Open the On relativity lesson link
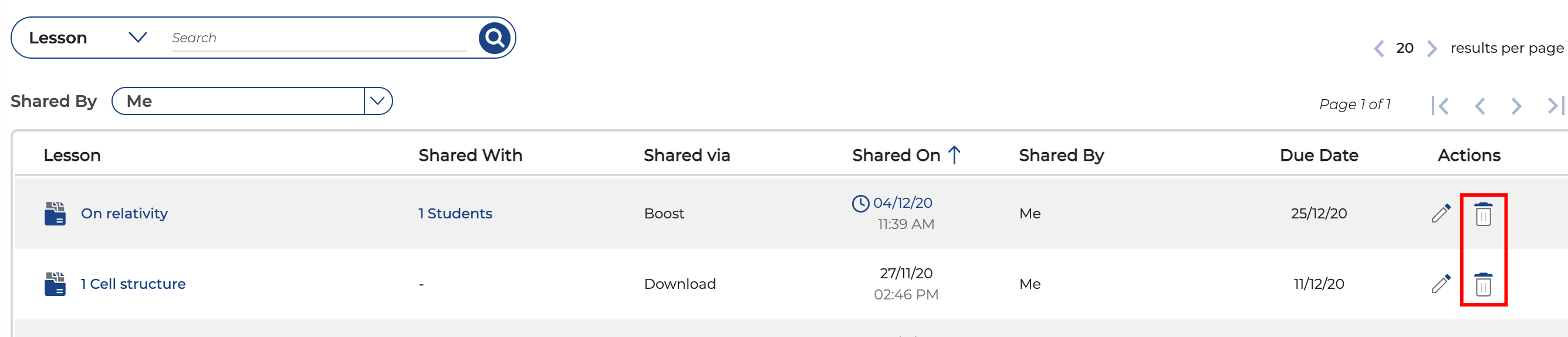This screenshot has width=1568, height=337. (x=124, y=213)
